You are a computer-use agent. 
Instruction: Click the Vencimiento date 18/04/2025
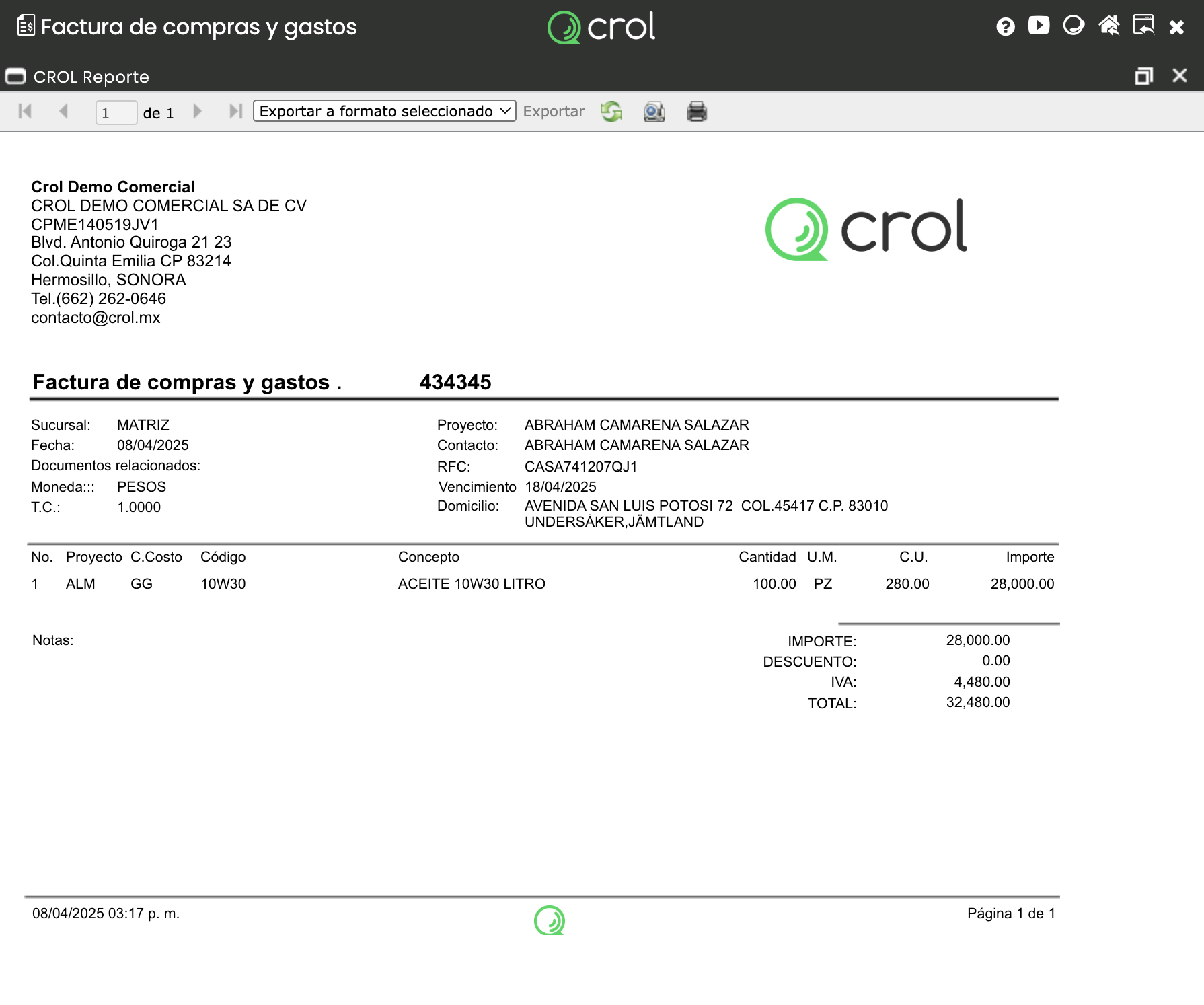(x=560, y=487)
